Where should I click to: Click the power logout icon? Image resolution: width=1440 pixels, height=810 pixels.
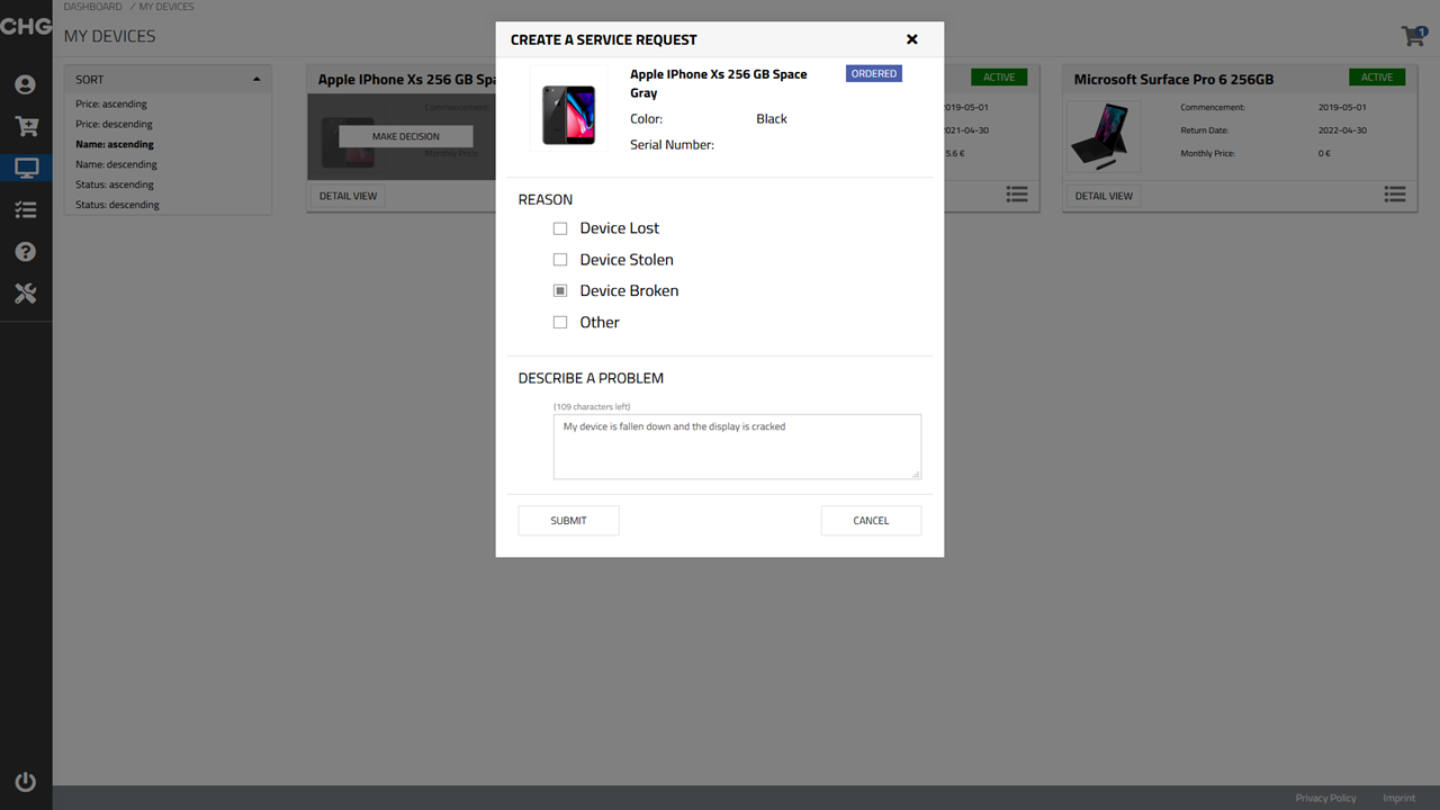pos(25,782)
